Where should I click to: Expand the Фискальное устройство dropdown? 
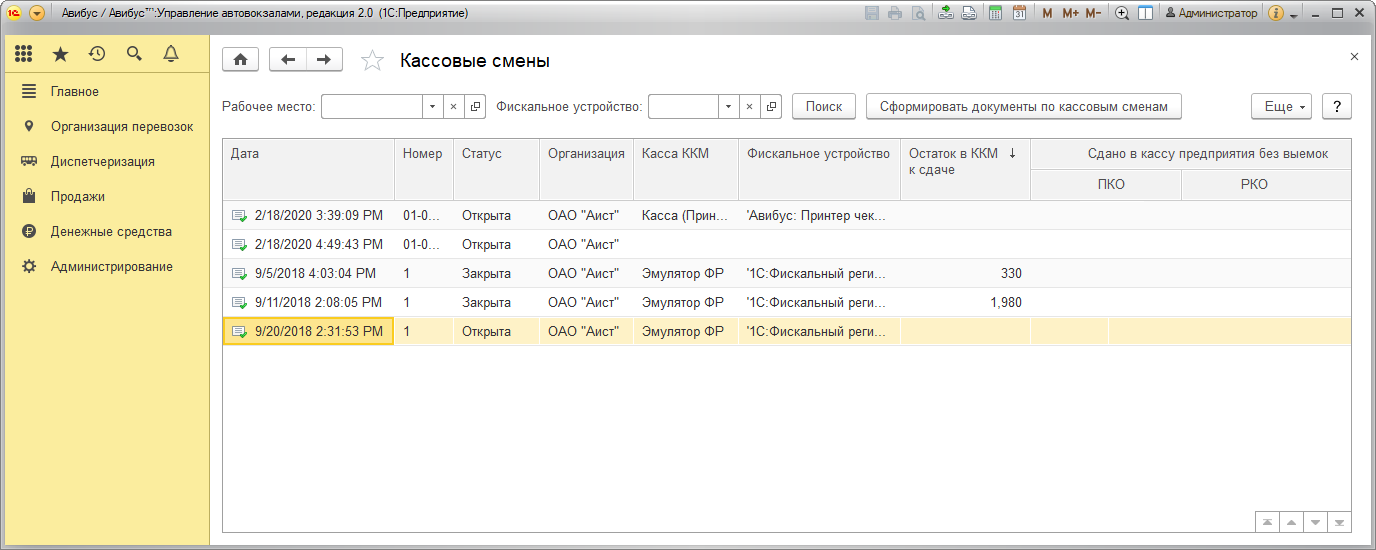(x=729, y=106)
